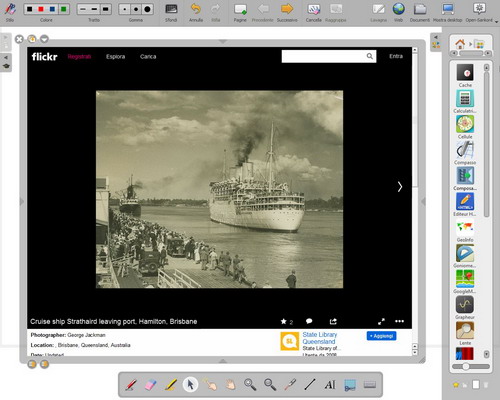Select the zoom in magnifier tool
Image resolution: width=500 pixels, height=400 pixels.
click(250, 385)
